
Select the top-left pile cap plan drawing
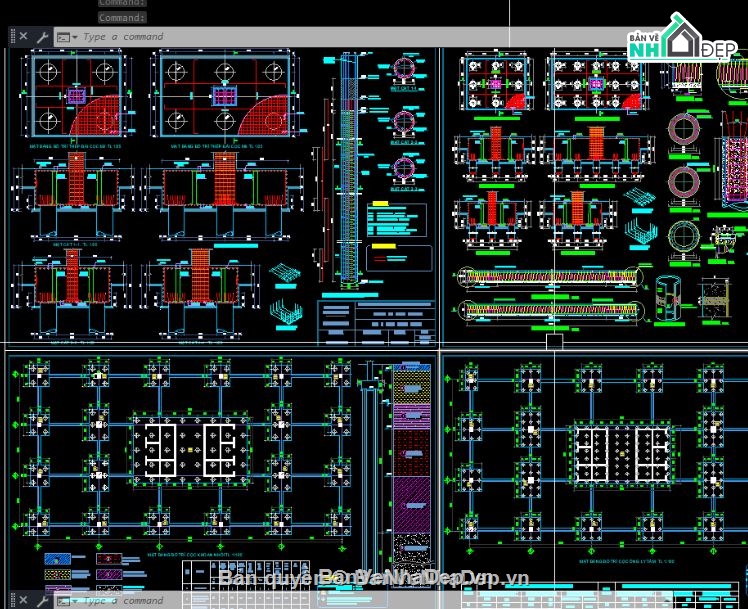[77, 97]
